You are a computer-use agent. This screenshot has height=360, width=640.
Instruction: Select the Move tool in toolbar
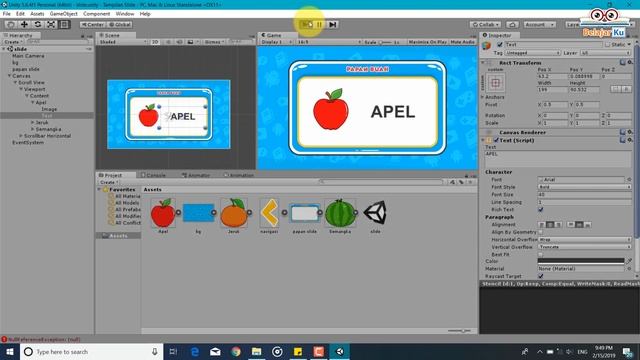pos(24,24)
